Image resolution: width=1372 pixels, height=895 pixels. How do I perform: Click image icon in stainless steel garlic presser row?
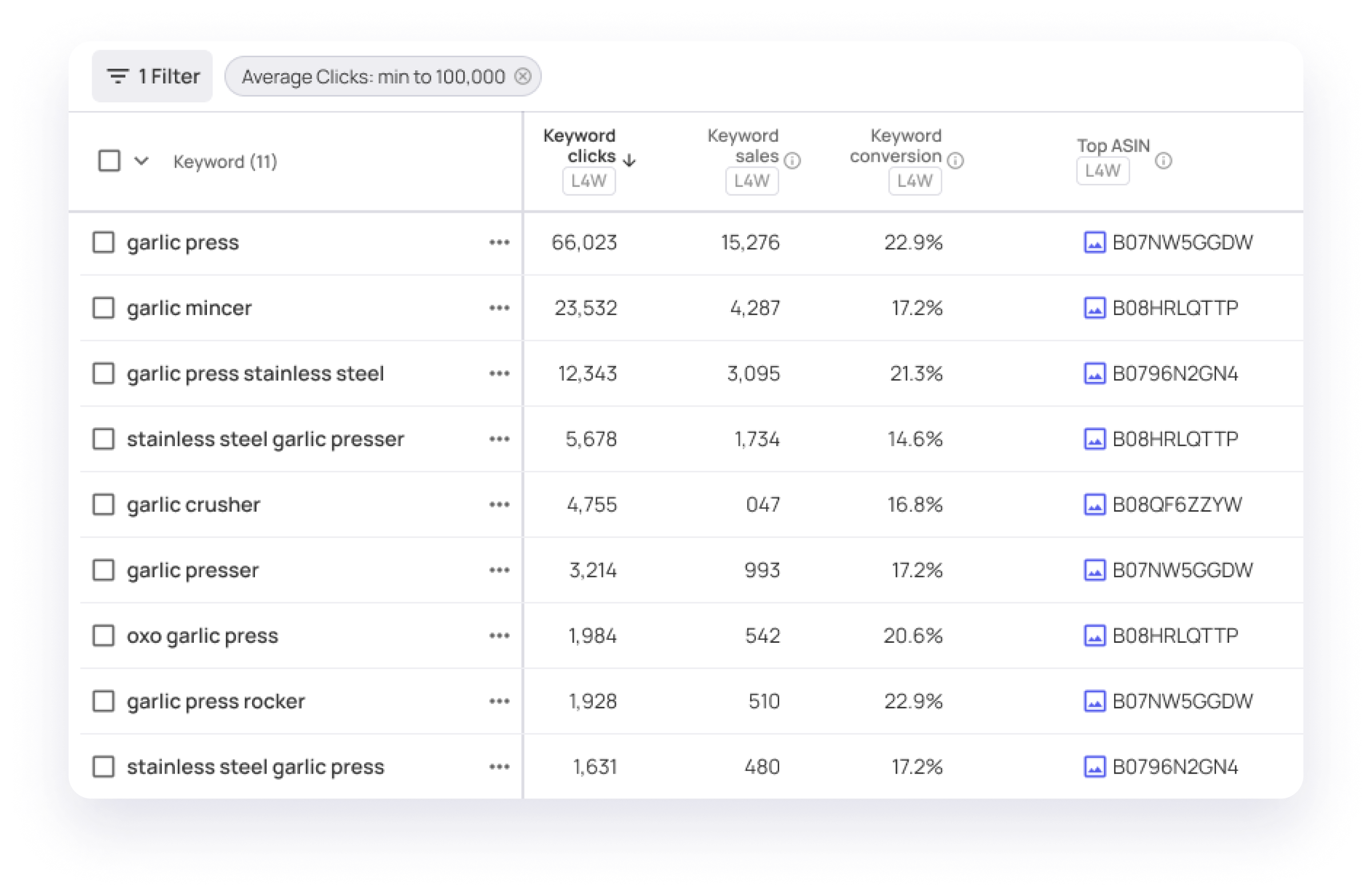pos(1095,439)
